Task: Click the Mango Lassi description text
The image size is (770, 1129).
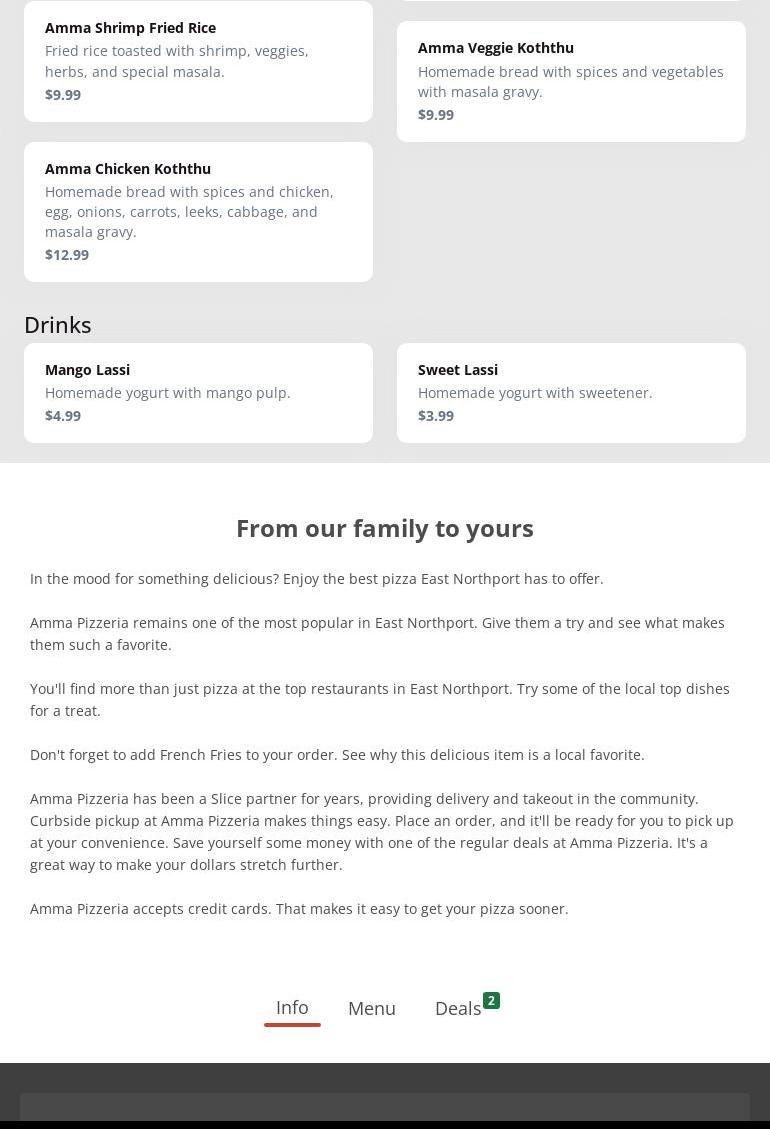Action: 168,393
